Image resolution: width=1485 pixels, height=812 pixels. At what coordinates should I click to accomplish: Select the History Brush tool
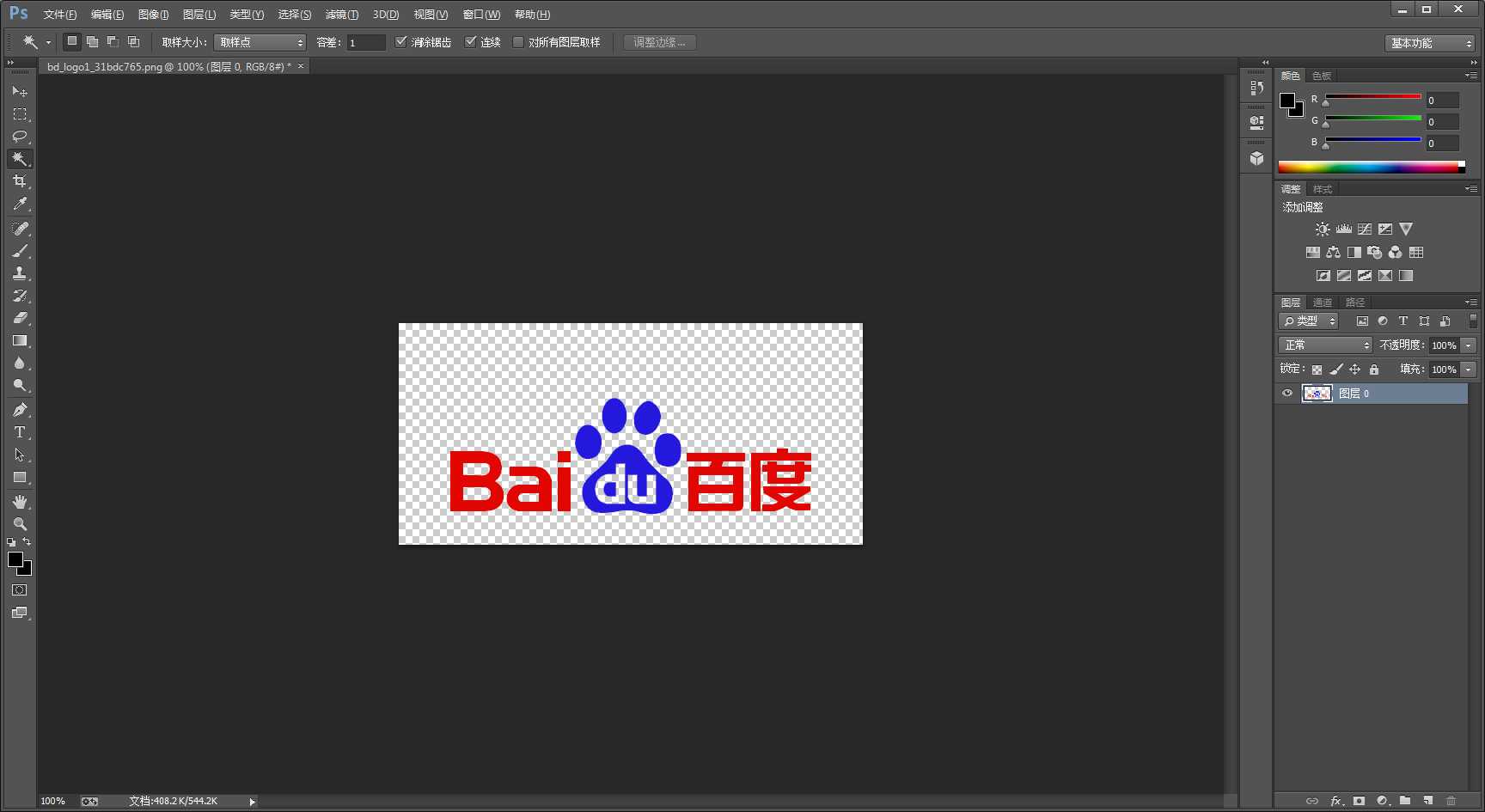20,296
